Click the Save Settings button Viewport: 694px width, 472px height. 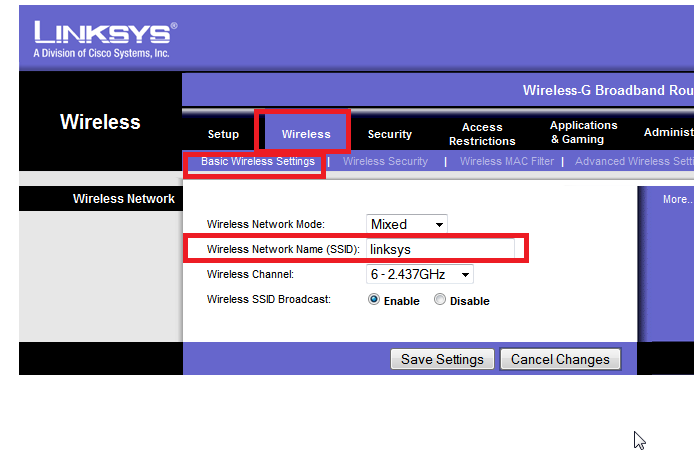point(442,359)
